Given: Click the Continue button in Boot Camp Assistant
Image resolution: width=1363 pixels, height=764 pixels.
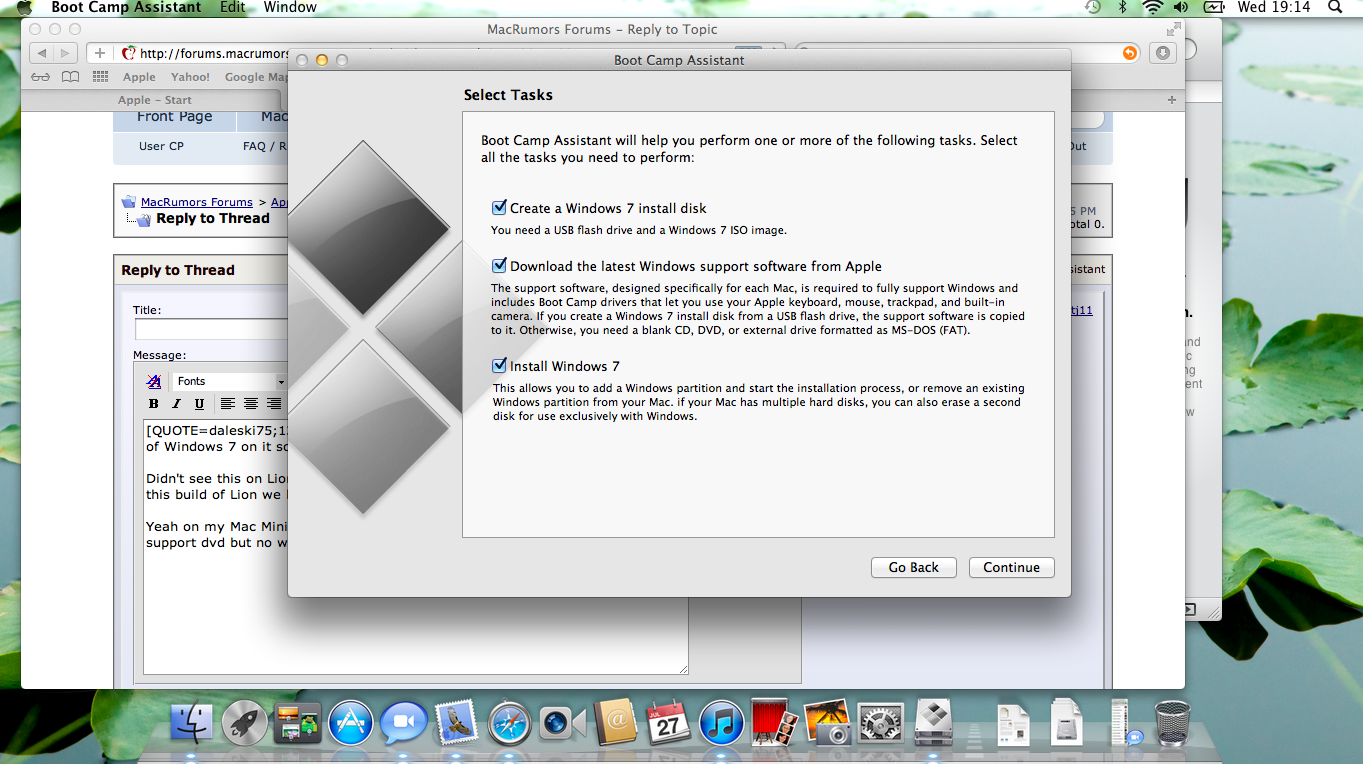Looking at the screenshot, I should pyautogui.click(x=1011, y=567).
